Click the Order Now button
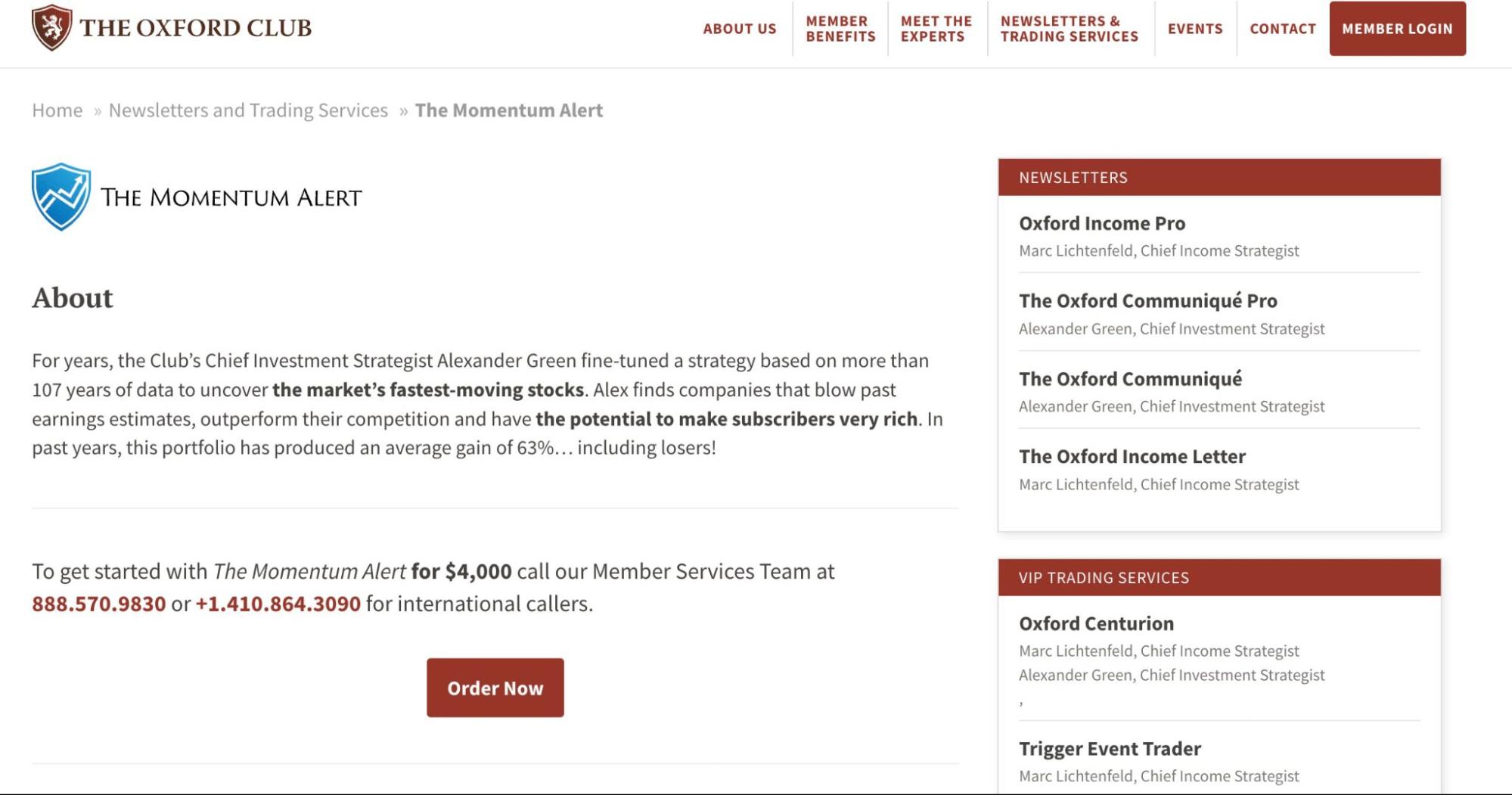Image resolution: width=1512 pixels, height=795 pixels. (x=495, y=688)
